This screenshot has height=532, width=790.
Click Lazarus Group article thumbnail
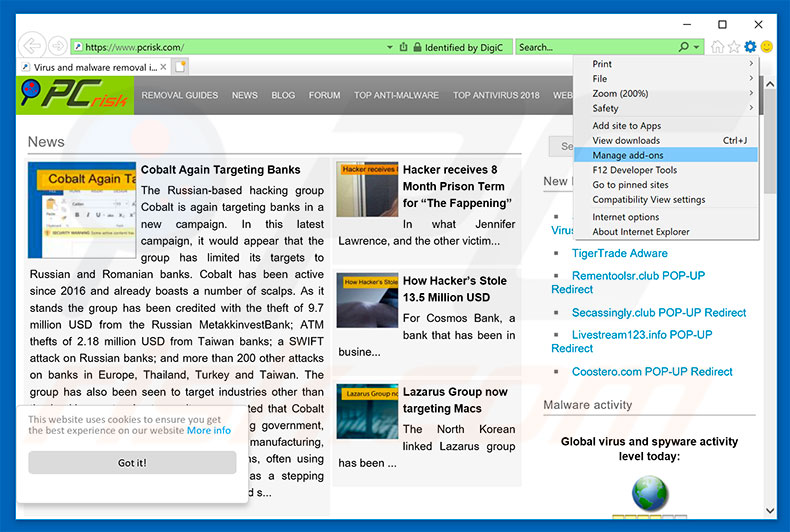(x=367, y=412)
